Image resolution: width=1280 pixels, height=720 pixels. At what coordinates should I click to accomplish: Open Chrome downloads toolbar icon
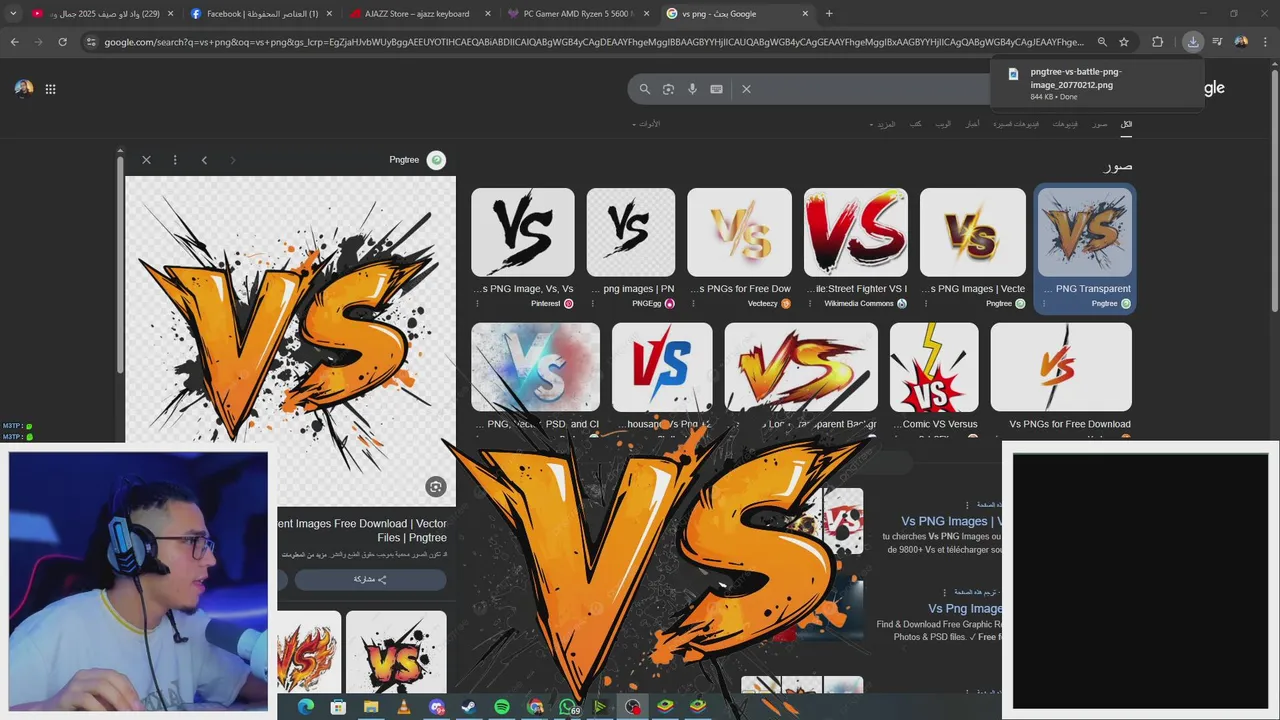1193,42
